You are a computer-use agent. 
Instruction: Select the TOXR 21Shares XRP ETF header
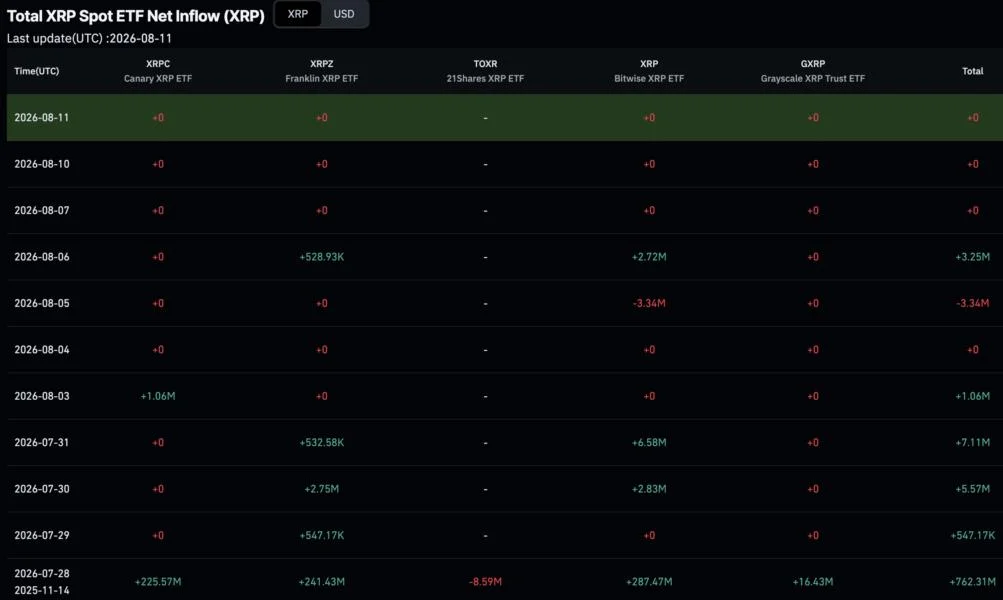click(x=486, y=71)
